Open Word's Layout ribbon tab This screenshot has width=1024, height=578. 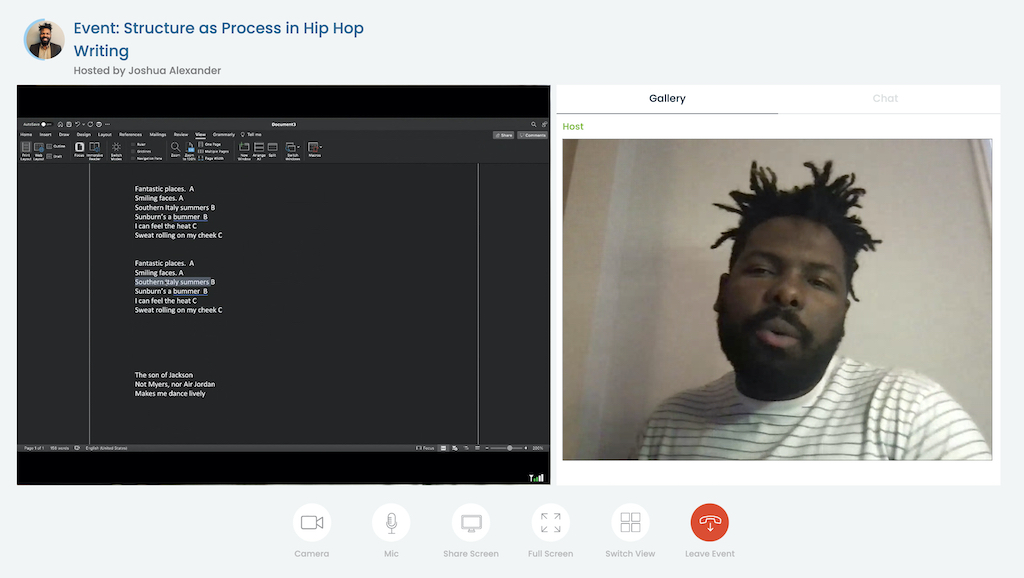[104, 135]
